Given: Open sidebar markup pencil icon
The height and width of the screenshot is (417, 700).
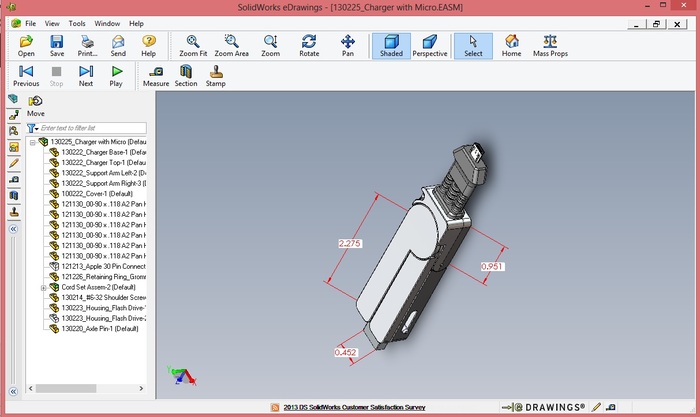Looking at the screenshot, I should [14, 163].
